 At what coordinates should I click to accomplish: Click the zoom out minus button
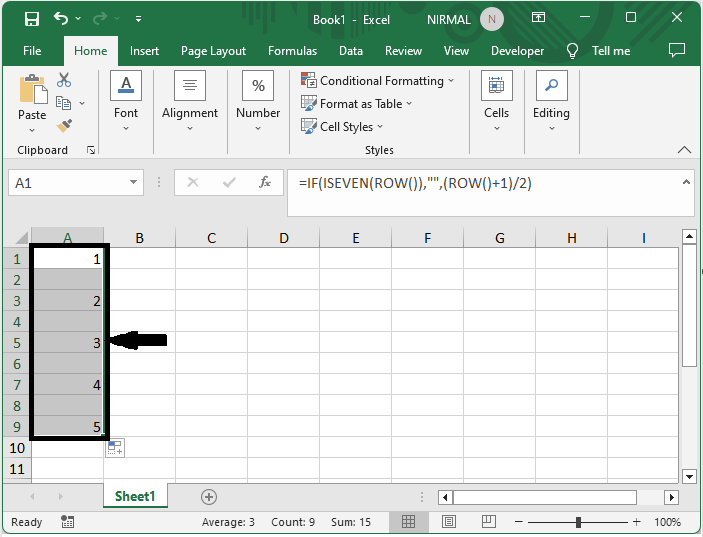pos(519,522)
